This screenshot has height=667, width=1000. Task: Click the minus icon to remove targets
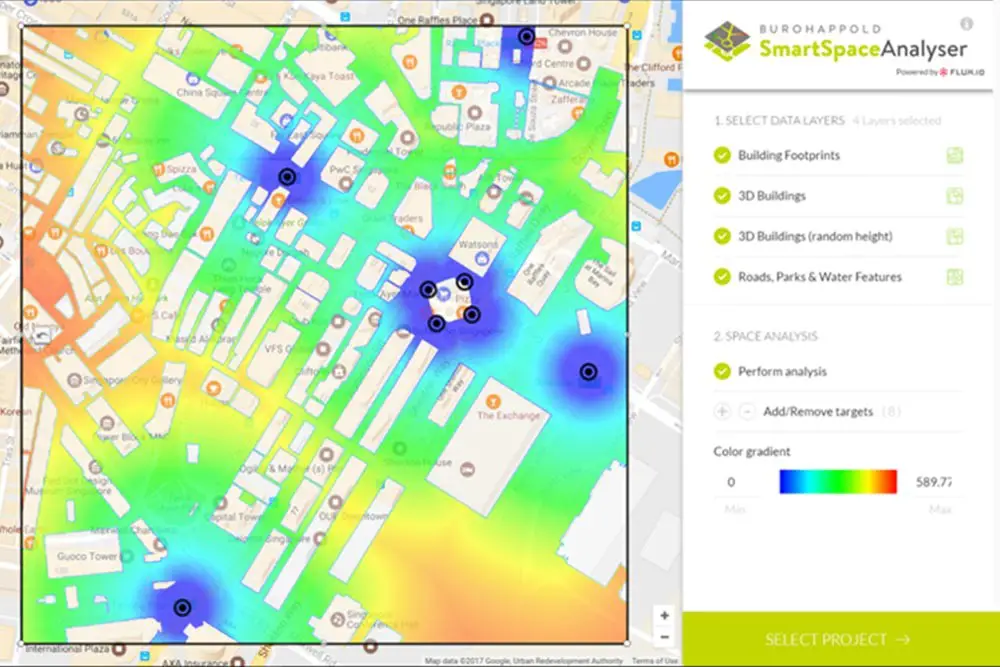[x=746, y=411]
